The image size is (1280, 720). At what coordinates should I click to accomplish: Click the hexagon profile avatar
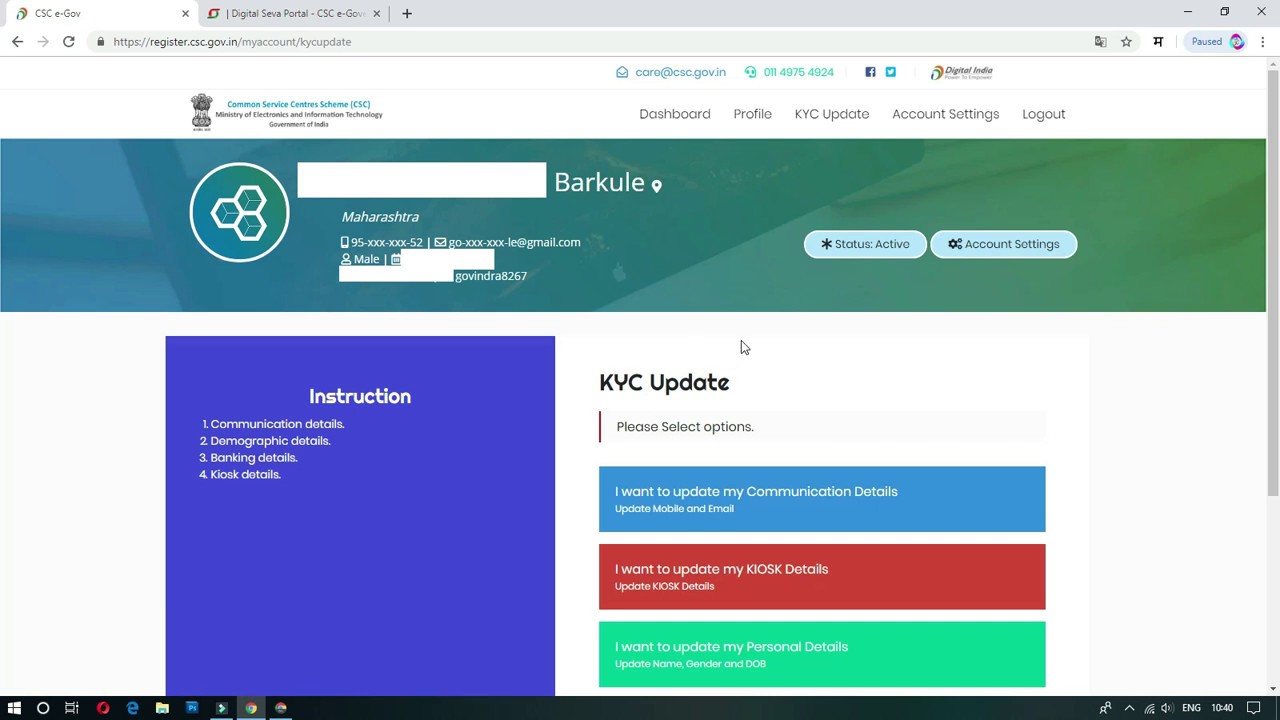click(239, 212)
